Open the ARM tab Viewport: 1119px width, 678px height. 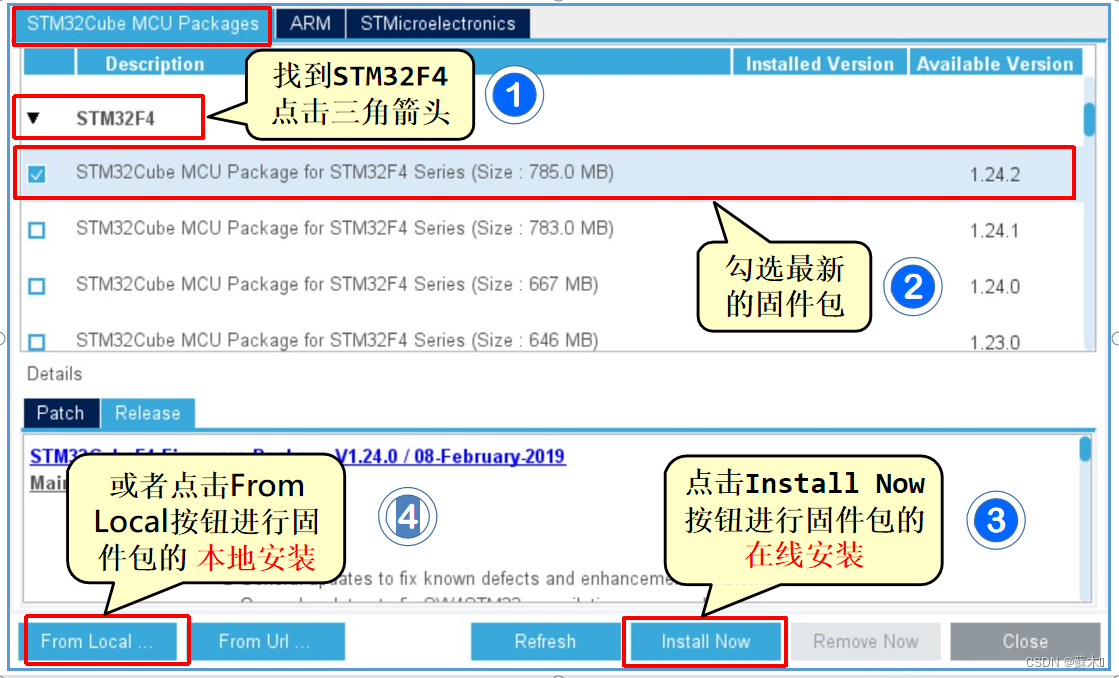pyautogui.click(x=310, y=24)
